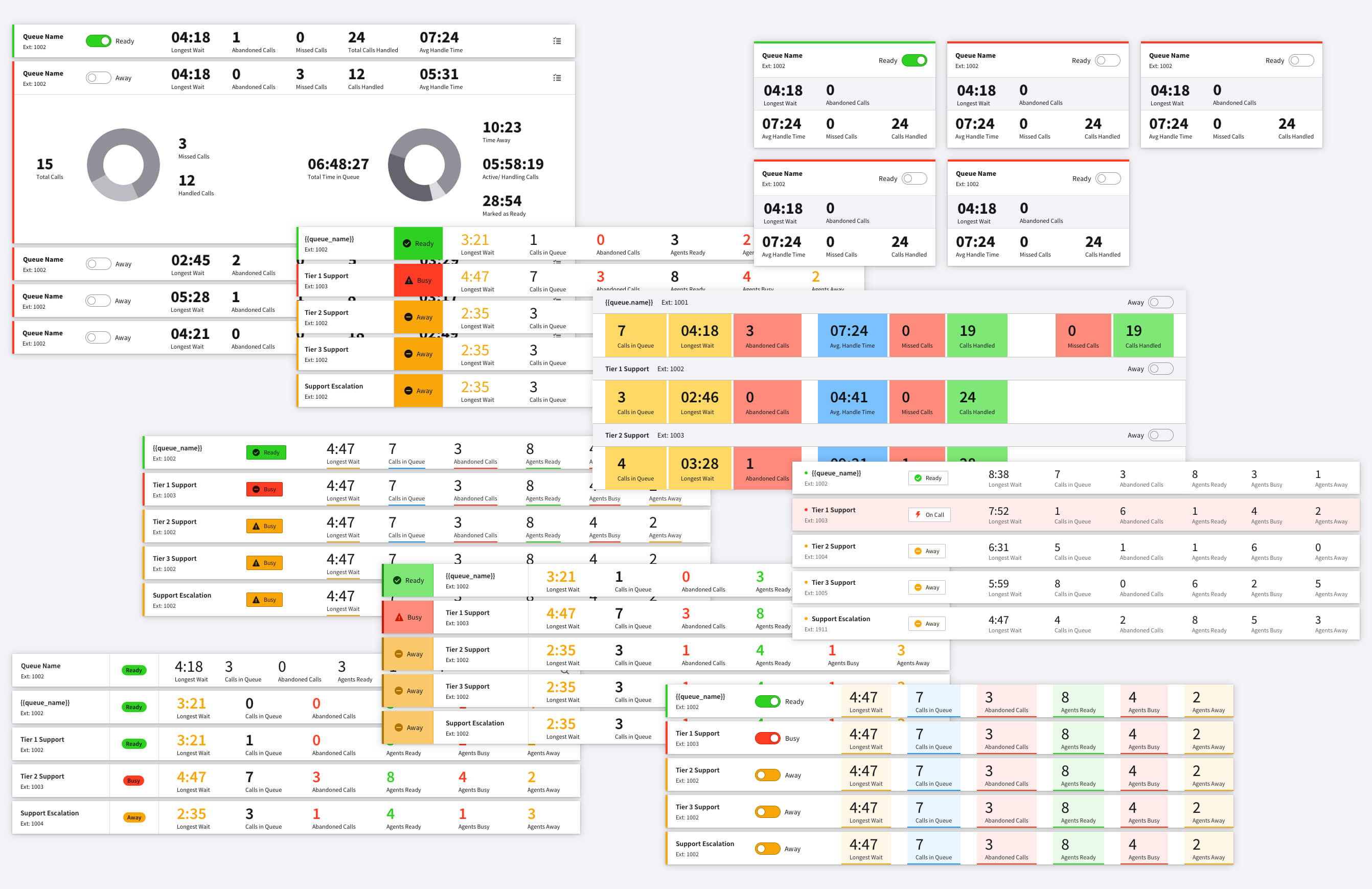Click the small red Busy badge with circle icon
This screenshot has width=1372, height=889.
[x=265, y=489]
